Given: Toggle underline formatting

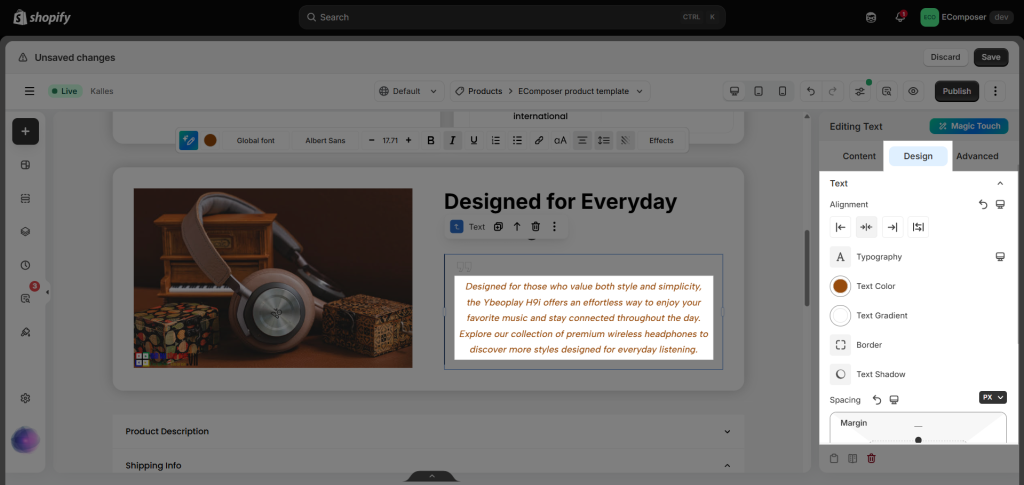Looking at the screenshot, I should tap(474, 140).
